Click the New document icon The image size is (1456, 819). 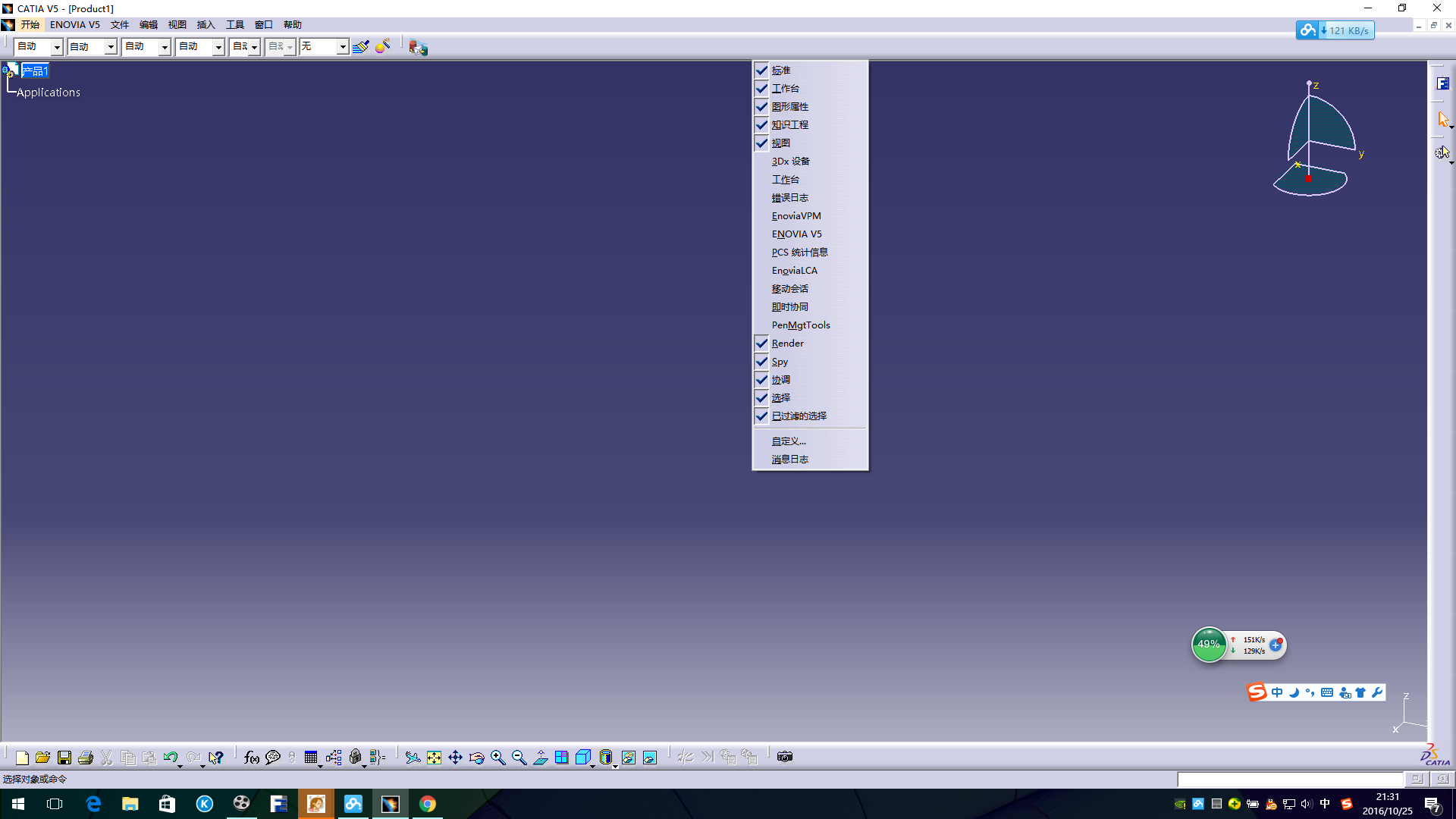coord(22,757)
